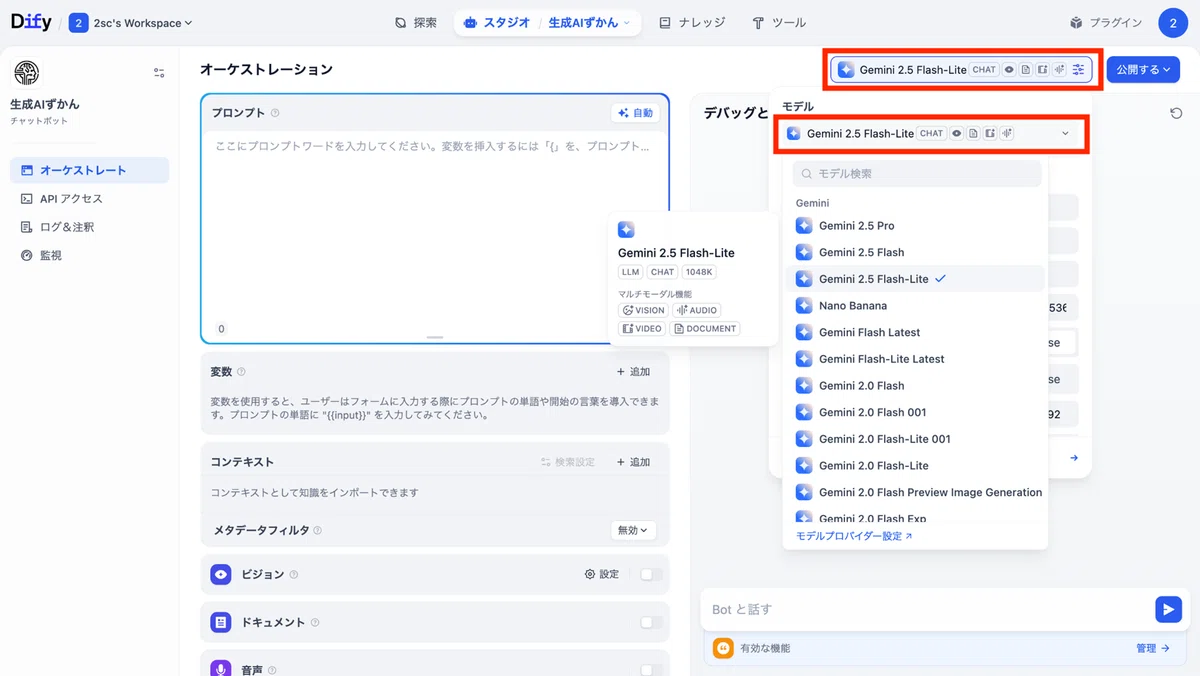This screenshot has height=676, width=1200.
Task: Click the parameter sliders icon in the header model button
Action: [x=1077, y=70]
